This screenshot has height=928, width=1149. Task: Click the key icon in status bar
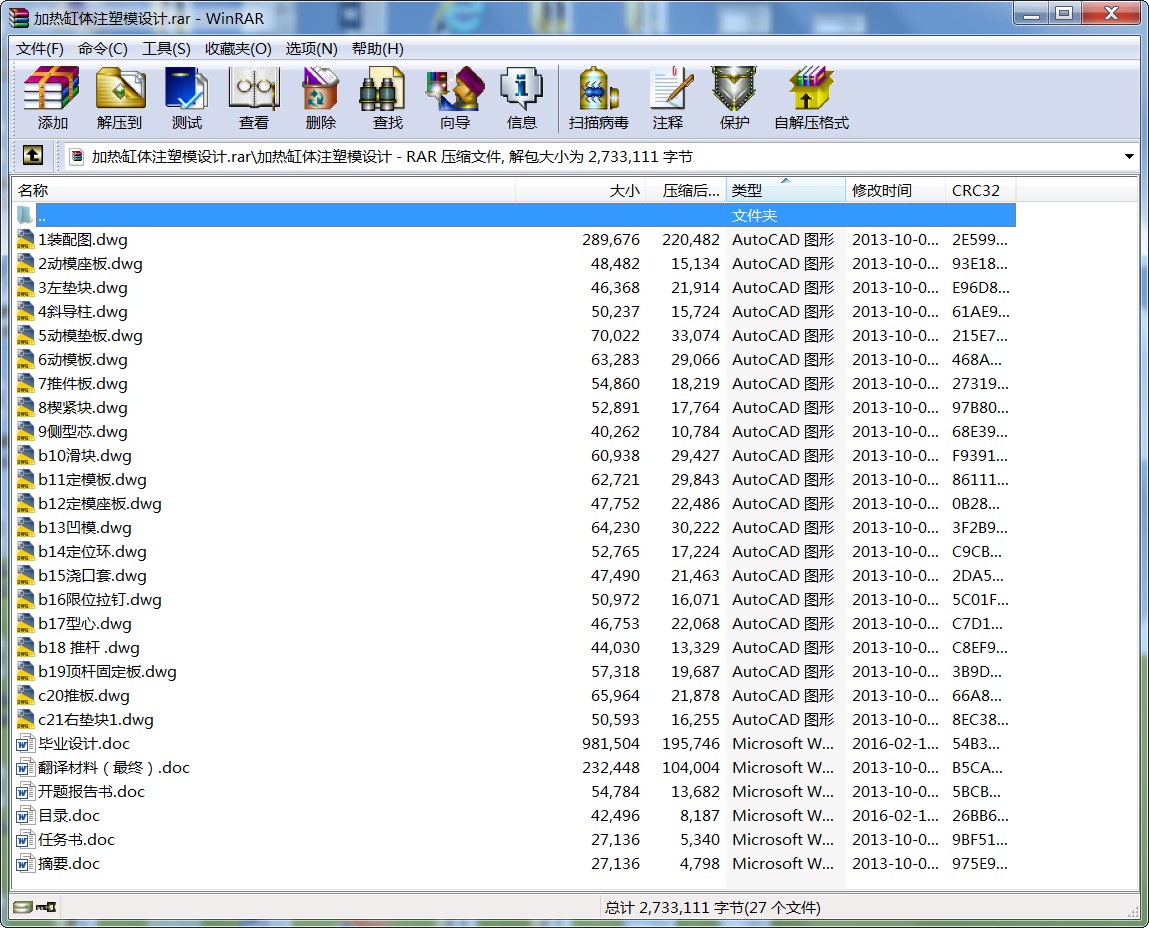(x=46, y=907)
